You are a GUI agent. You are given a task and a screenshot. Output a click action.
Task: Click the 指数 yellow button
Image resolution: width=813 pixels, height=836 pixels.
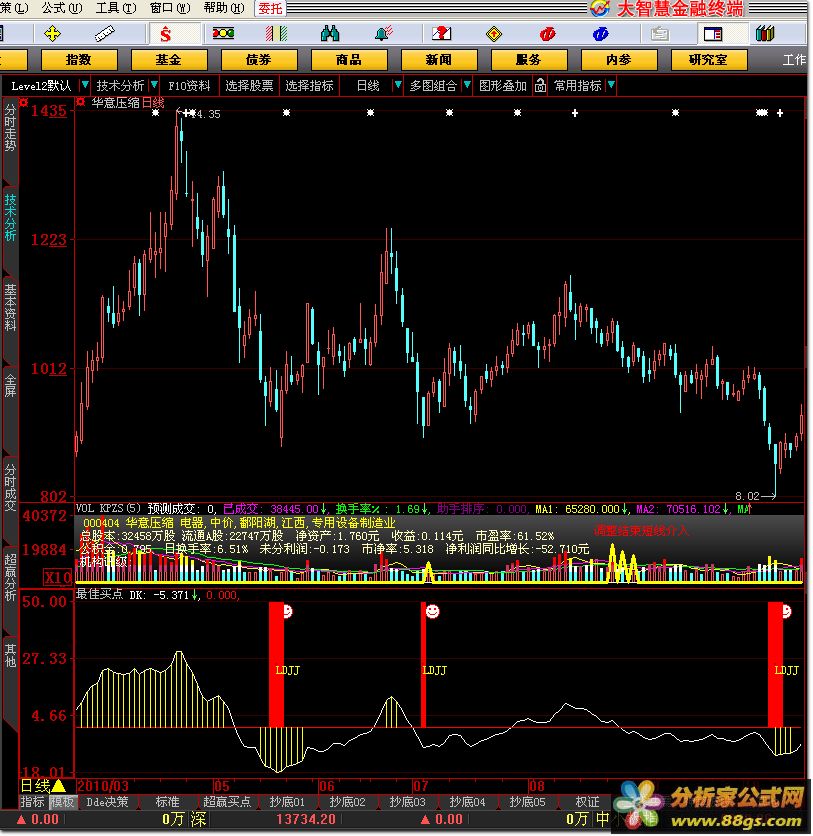tap(79, 60)
